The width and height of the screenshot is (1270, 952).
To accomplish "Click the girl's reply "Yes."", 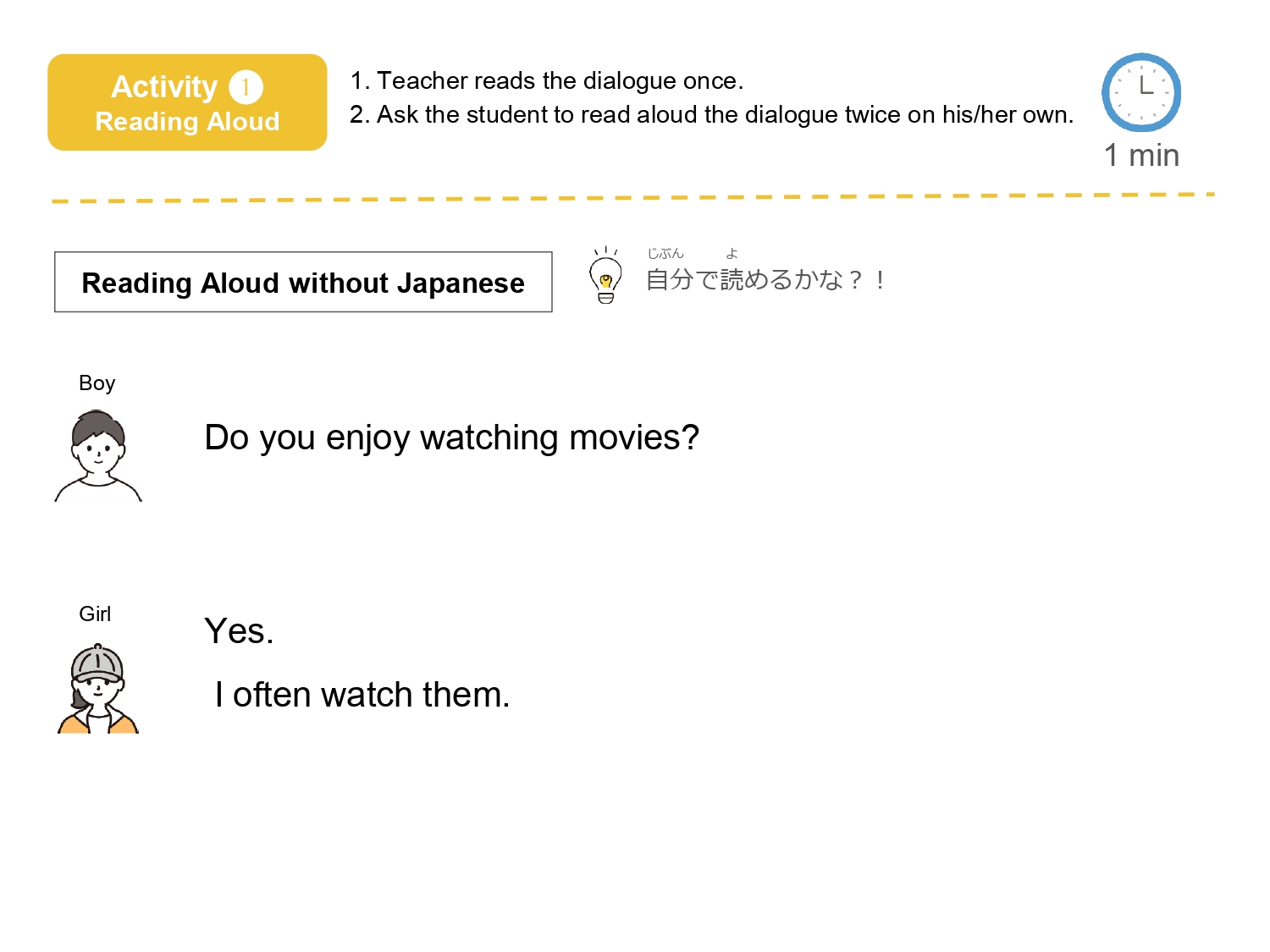I will [239, 631].
